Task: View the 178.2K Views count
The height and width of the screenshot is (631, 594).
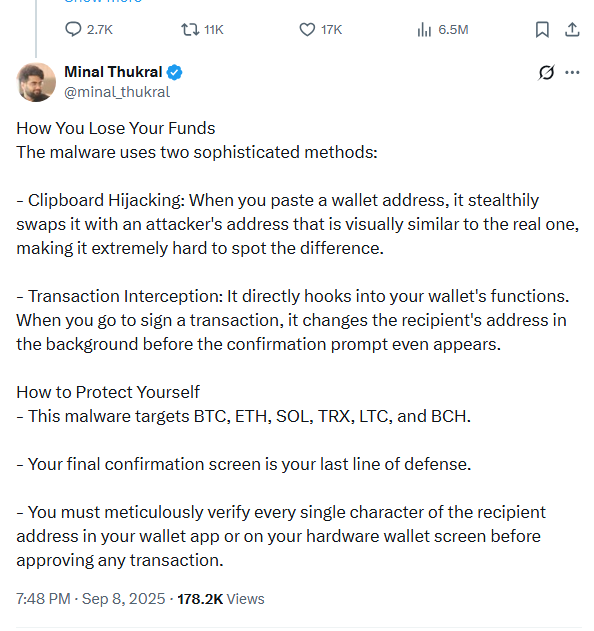Action: [x=221, y=599]
